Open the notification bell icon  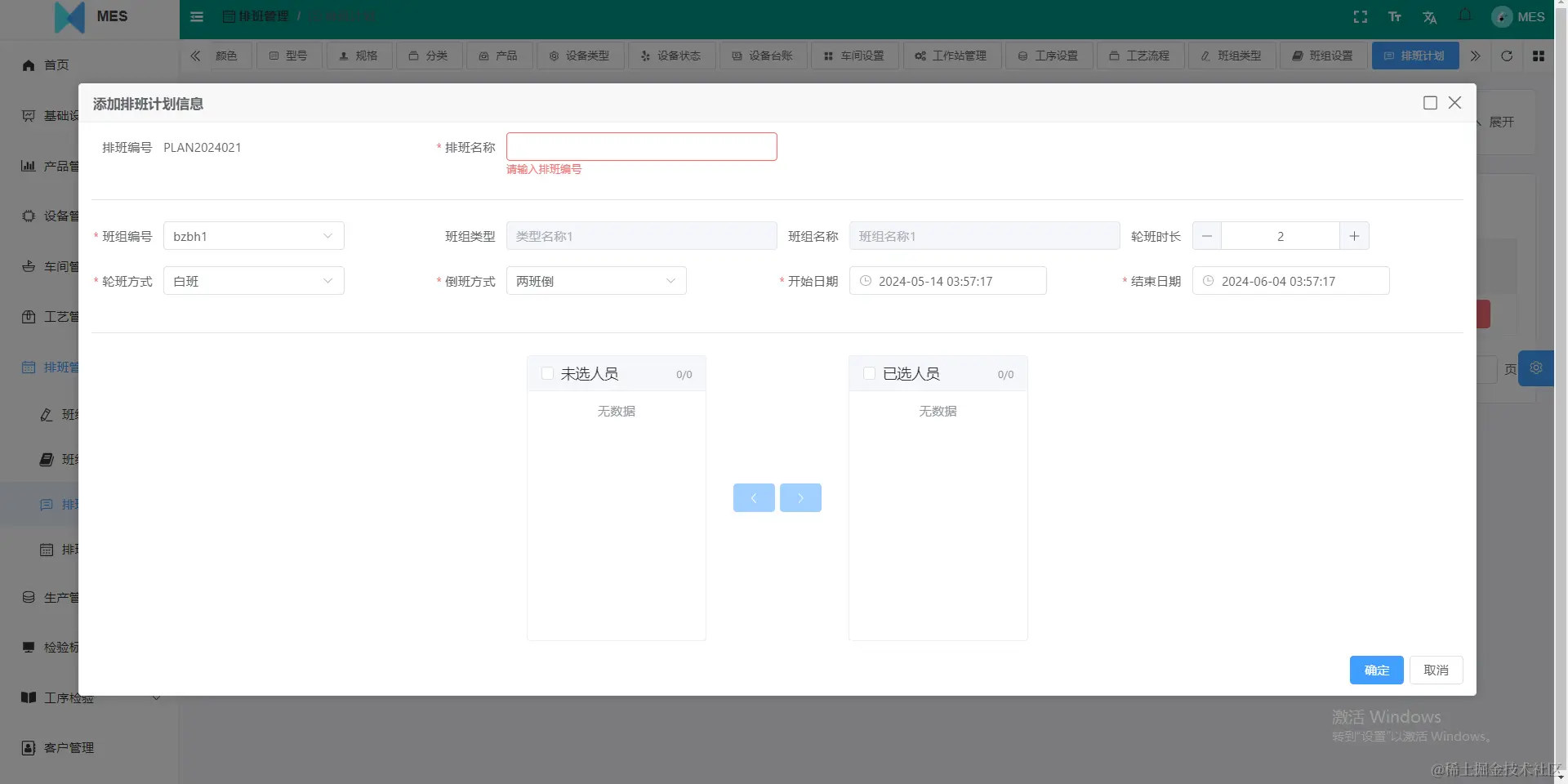point(1465,16)
